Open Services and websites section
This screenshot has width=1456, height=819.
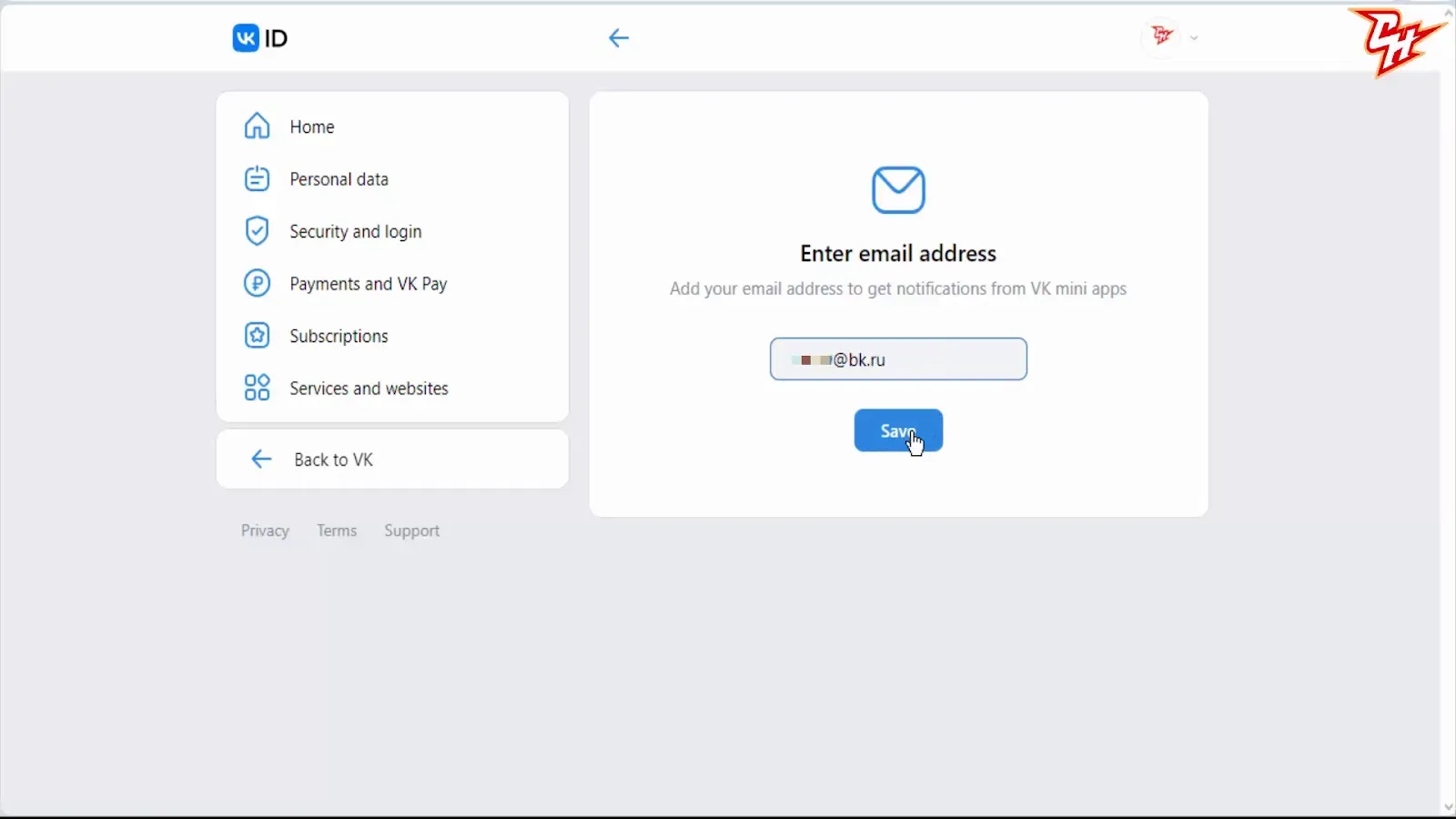click(x=392, y=389)
